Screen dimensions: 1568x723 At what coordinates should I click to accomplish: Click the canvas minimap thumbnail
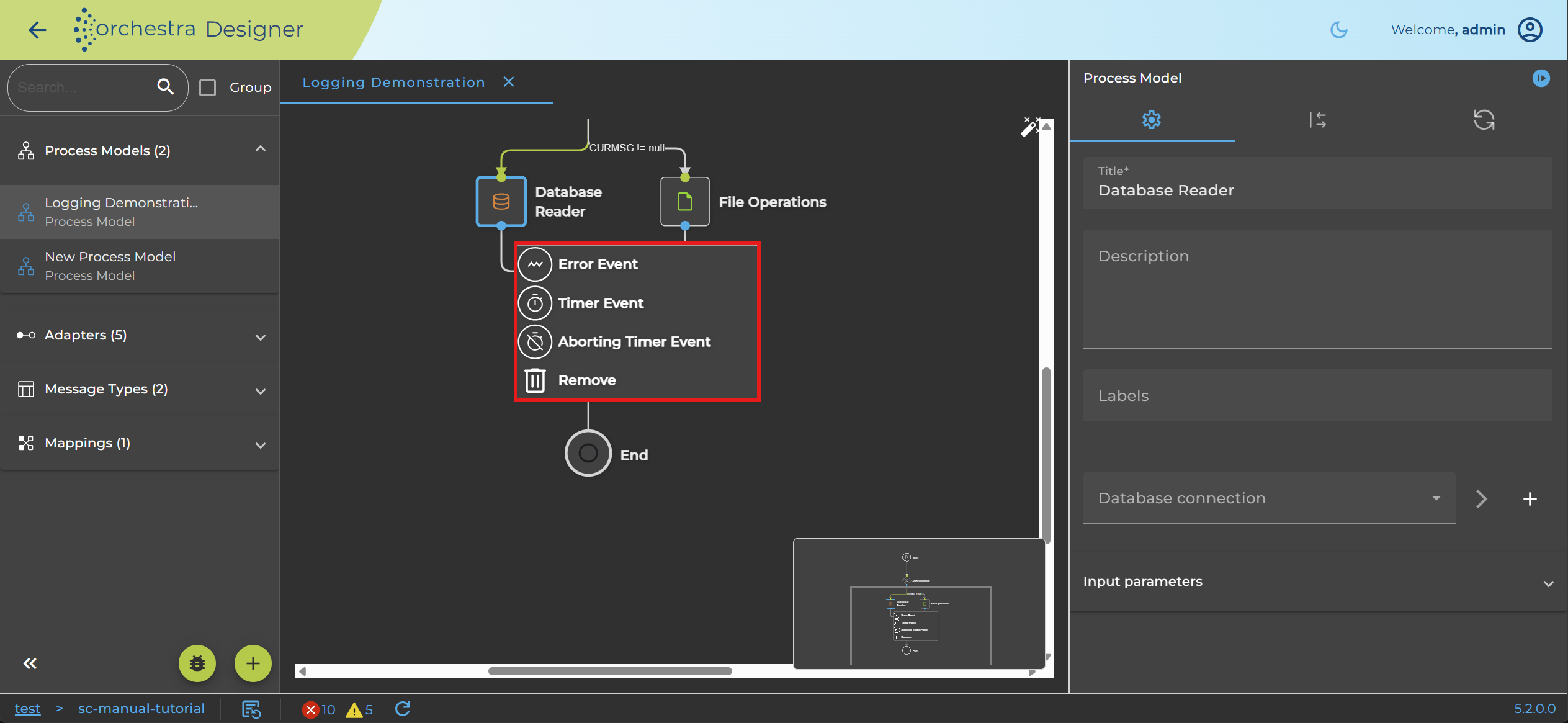[919, 603]
